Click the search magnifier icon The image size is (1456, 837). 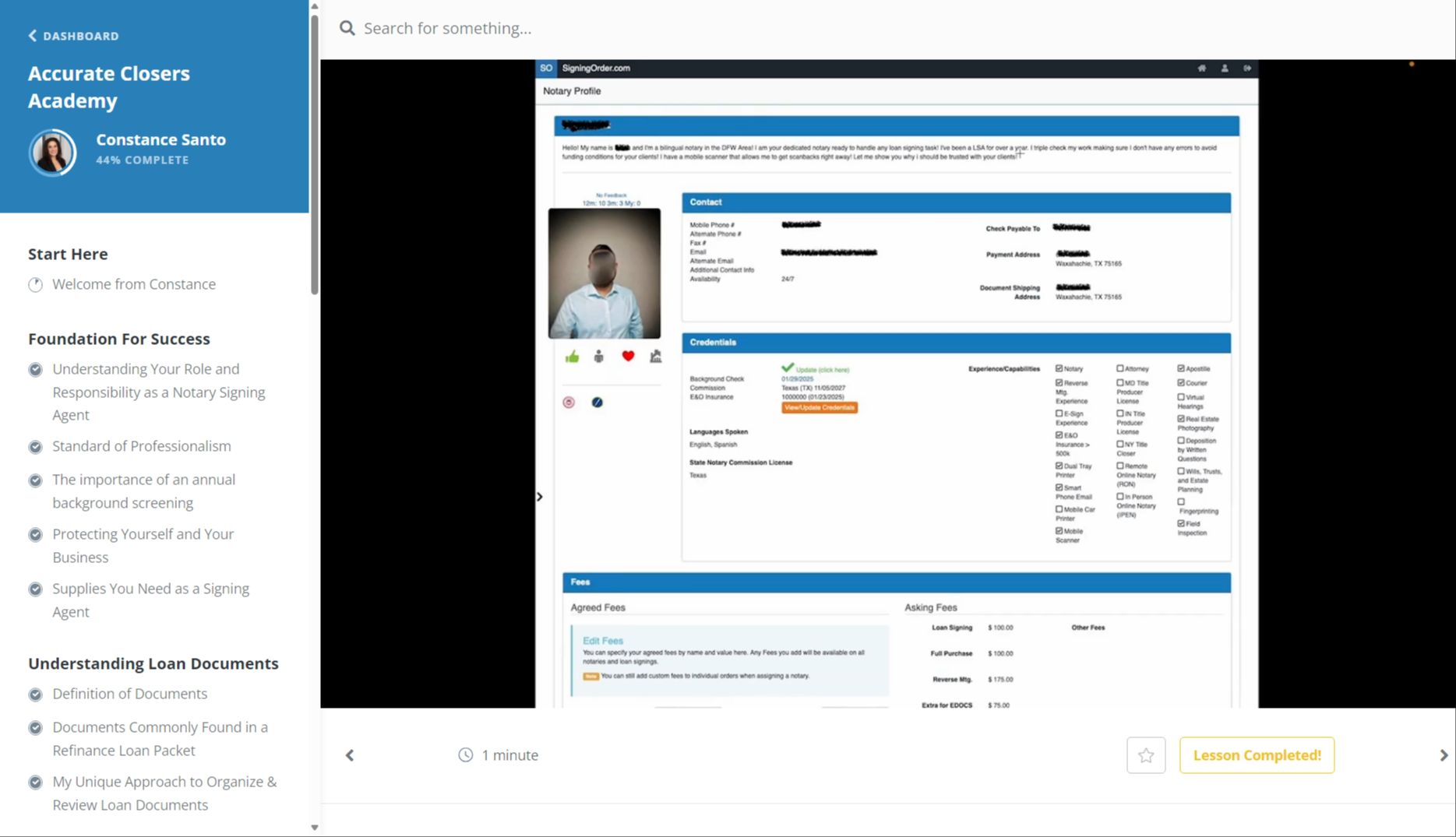pyautogui.click(x=347, y=29)
